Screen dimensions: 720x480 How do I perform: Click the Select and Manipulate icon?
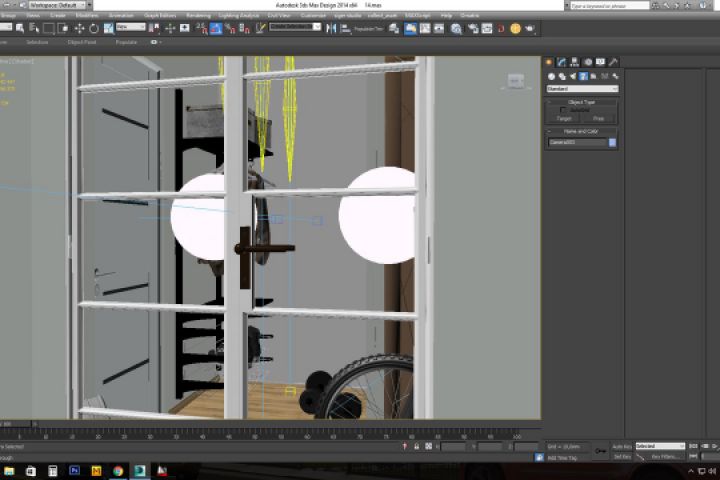tap(170, 28)
